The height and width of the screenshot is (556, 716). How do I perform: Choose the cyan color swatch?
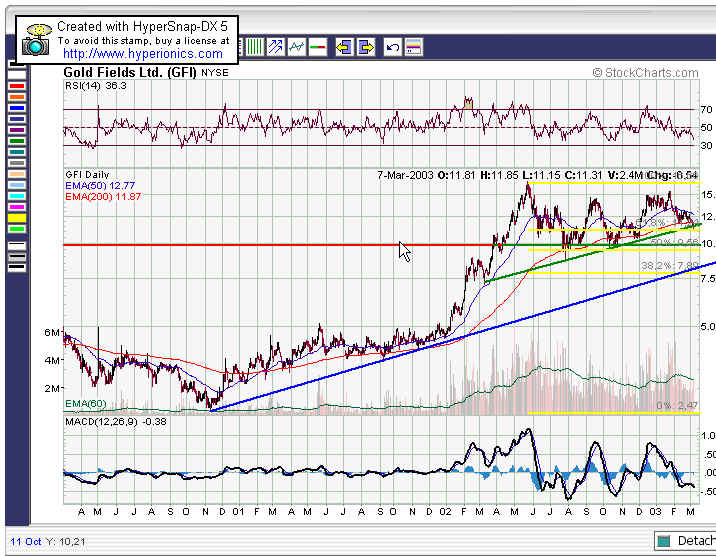pos(17,196)
